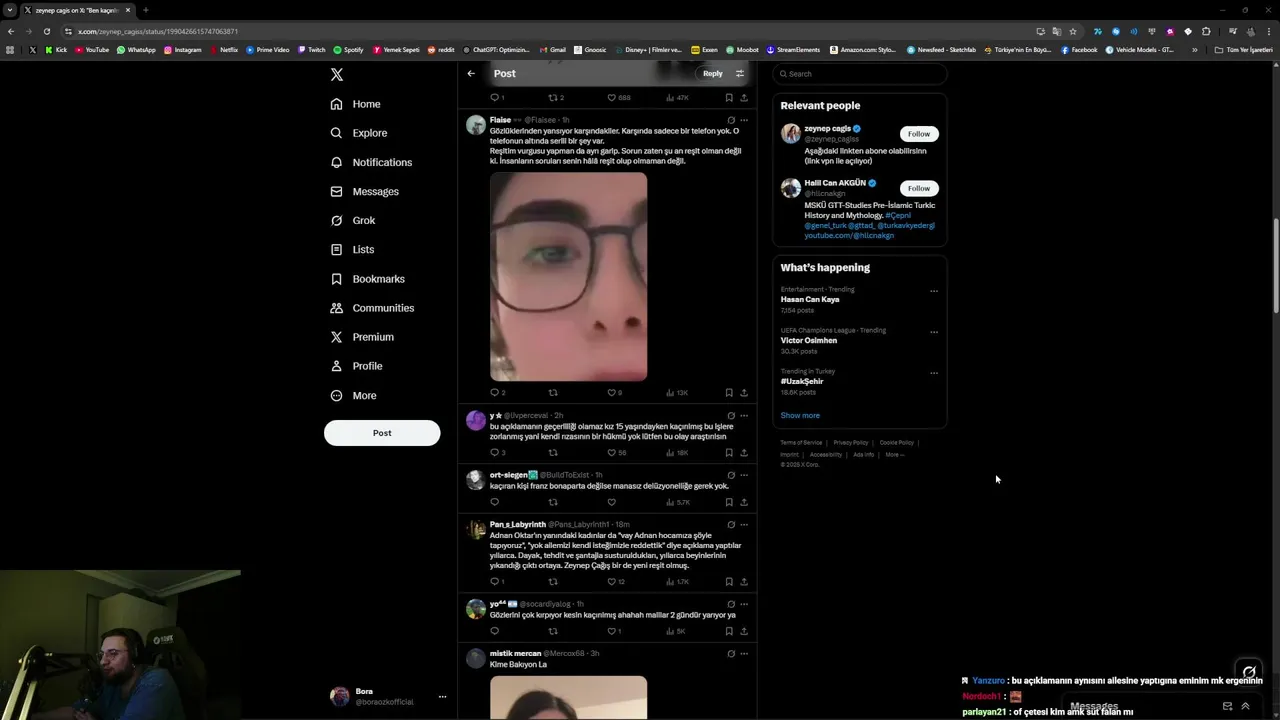Click Show more under What's happening

click(800, 415)
